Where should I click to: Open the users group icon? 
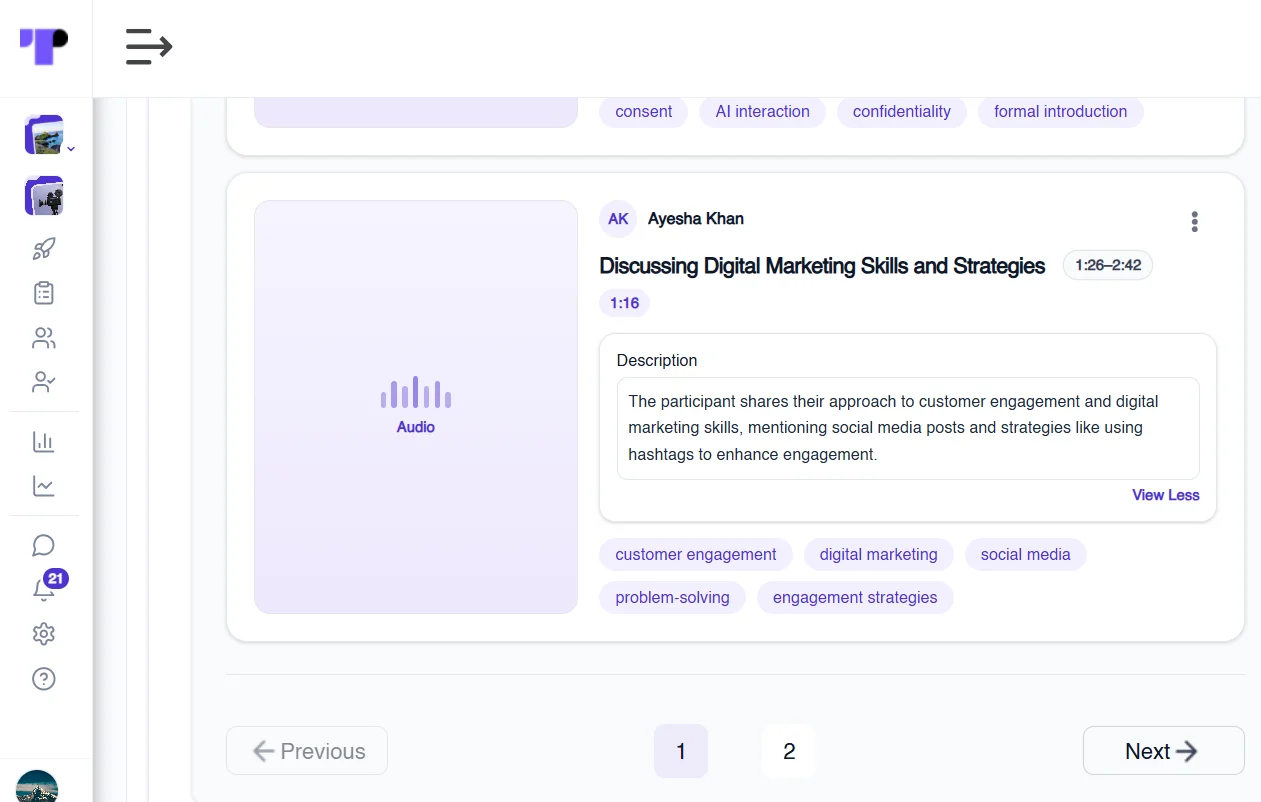44,338
